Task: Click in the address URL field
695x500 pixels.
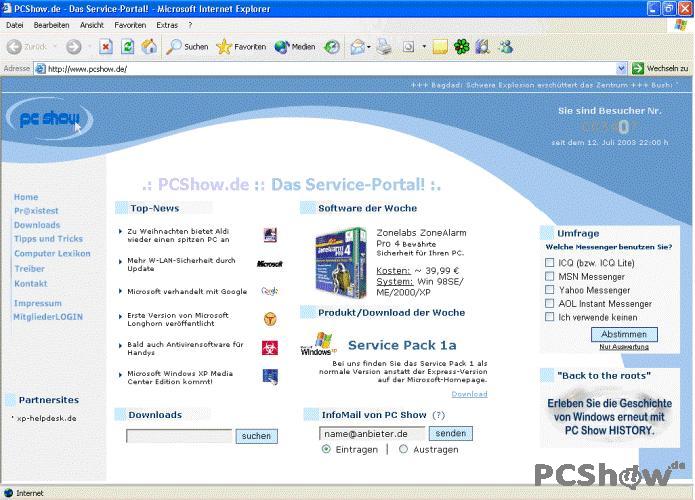Action: [327, 69]
